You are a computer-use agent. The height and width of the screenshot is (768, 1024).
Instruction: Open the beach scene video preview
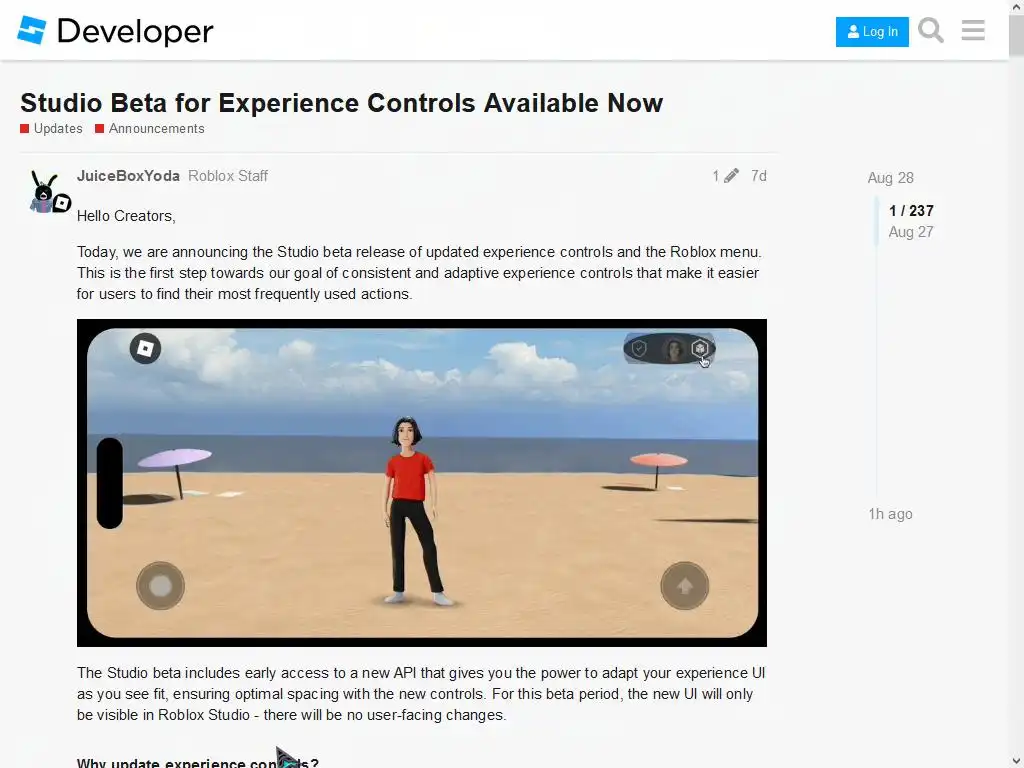(x=422, y=483)
